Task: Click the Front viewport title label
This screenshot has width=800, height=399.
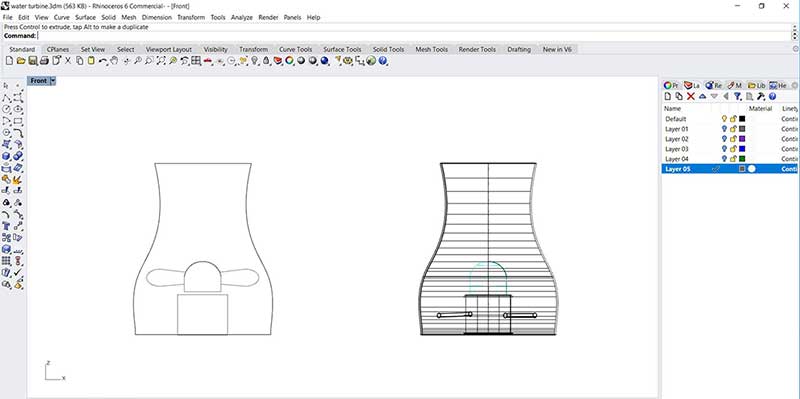Action: tap(39, 81)
